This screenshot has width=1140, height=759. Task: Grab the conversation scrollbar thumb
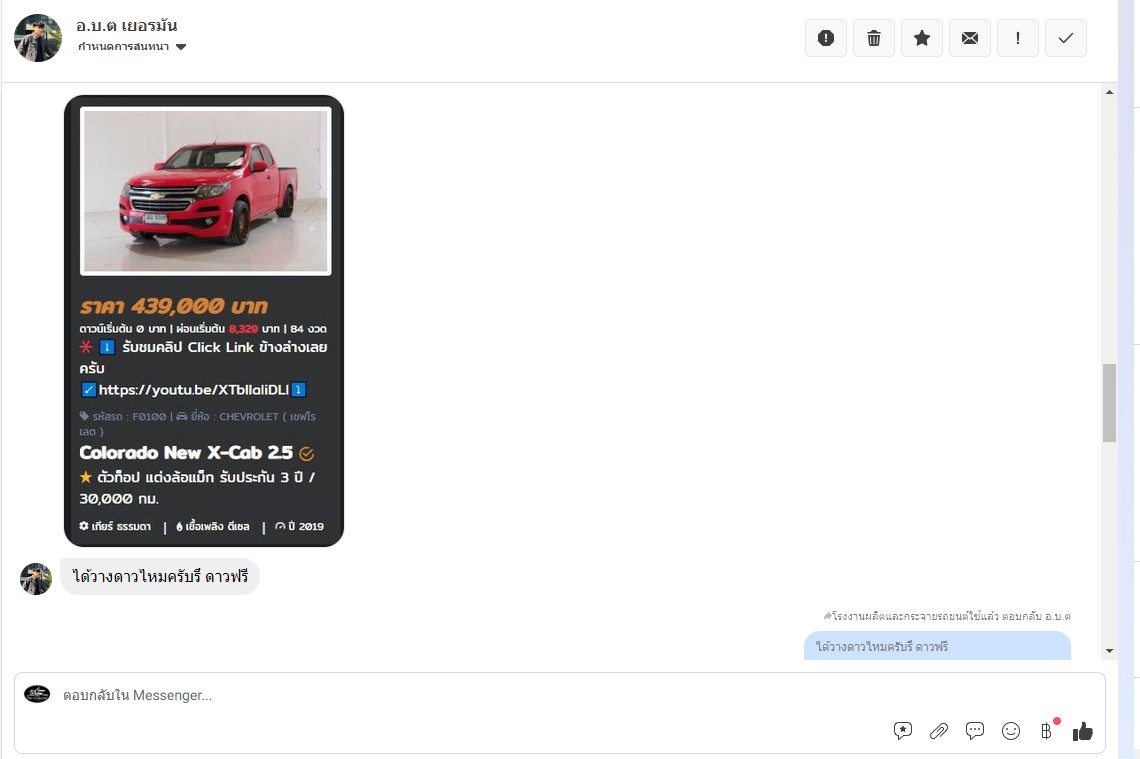pos(1109,403)
